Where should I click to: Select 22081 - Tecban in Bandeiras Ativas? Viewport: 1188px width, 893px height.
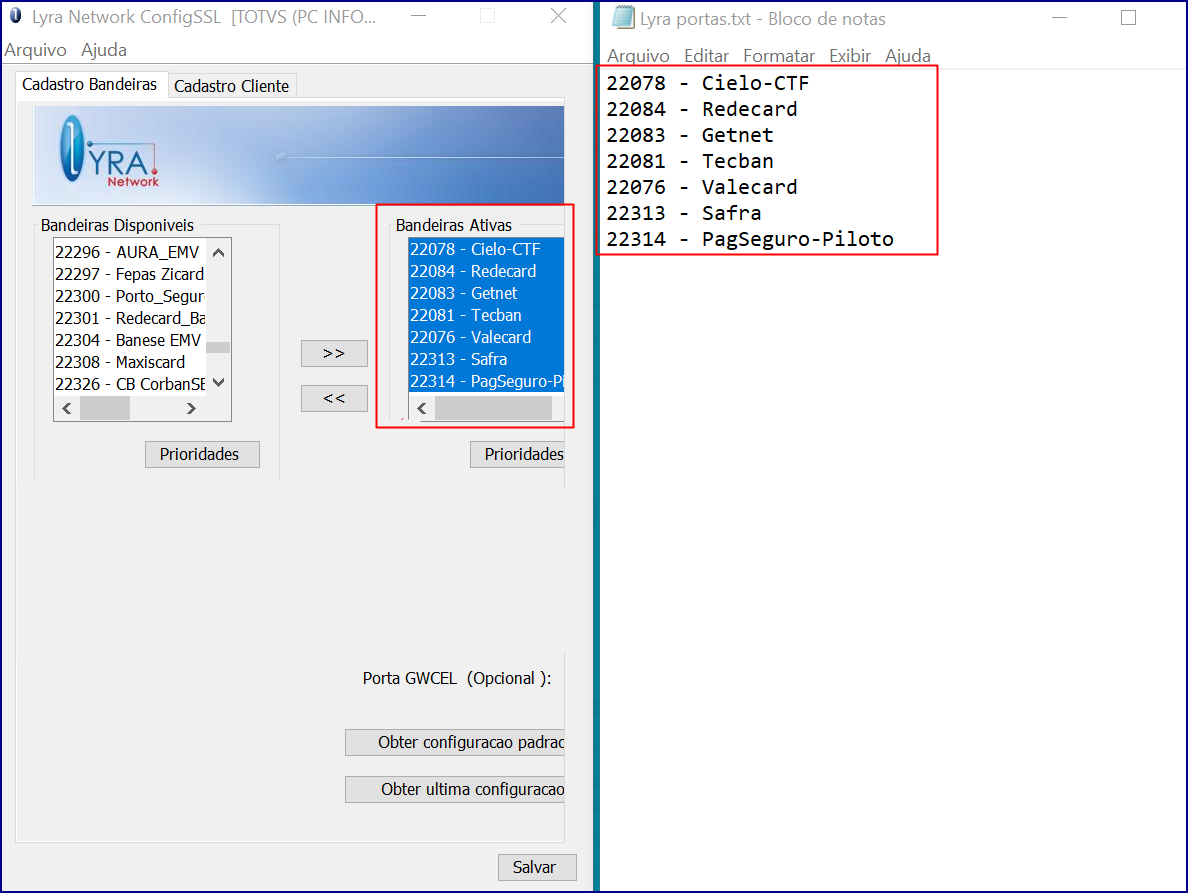[486, 315]
